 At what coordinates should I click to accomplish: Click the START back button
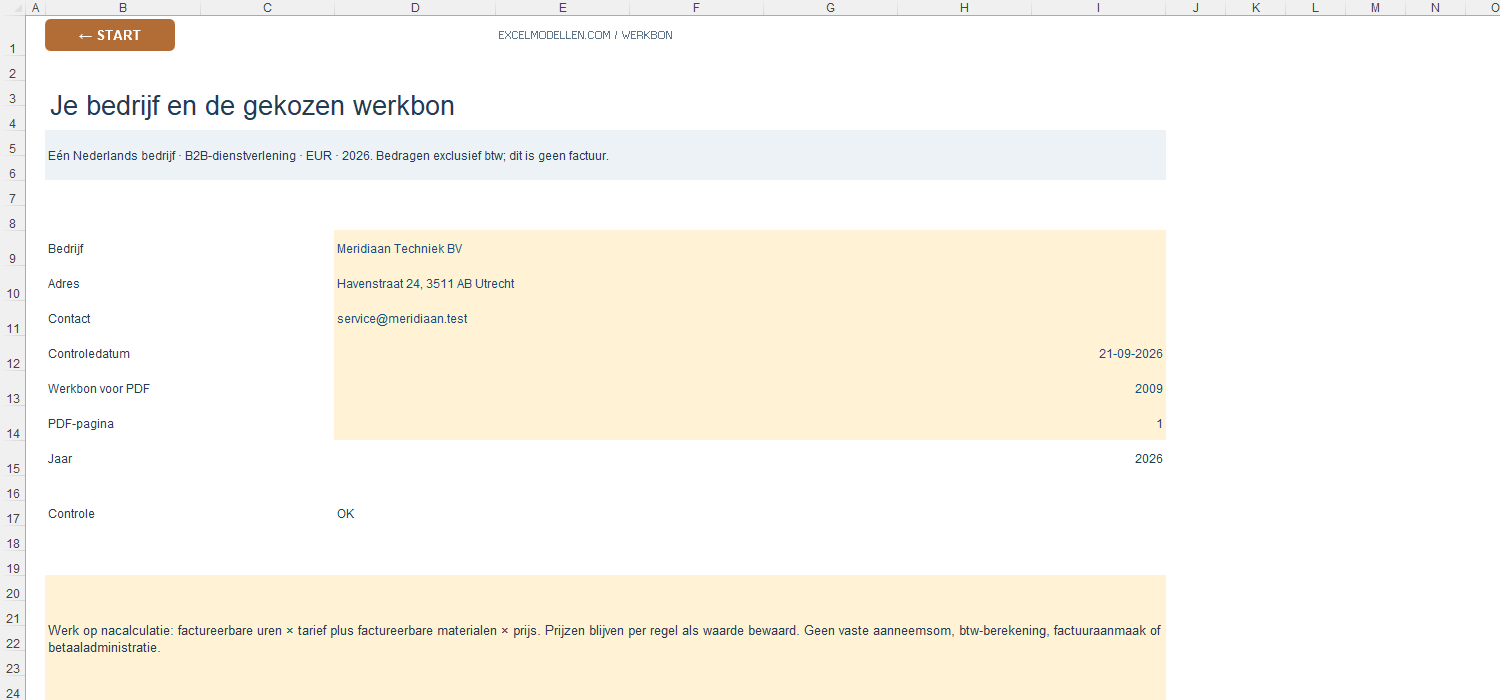(110, 35)
